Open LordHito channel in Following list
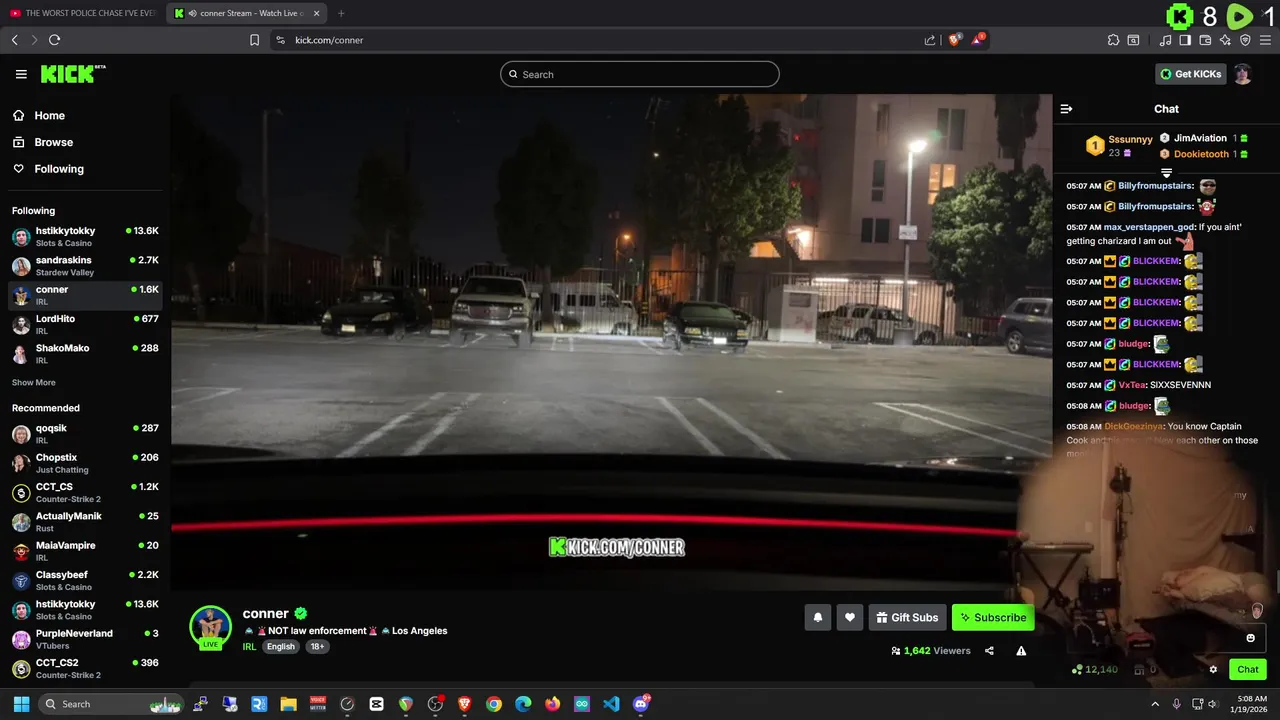The image size is (1280, 720). coord(85,324)
